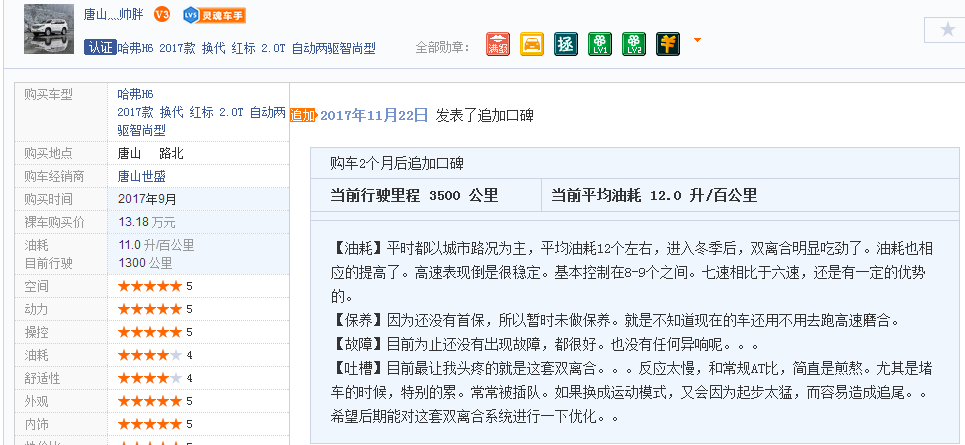Click the 2017年11月22日 date link
The width and height of the screenshot is (965, 445).
(x=374, y=115)
